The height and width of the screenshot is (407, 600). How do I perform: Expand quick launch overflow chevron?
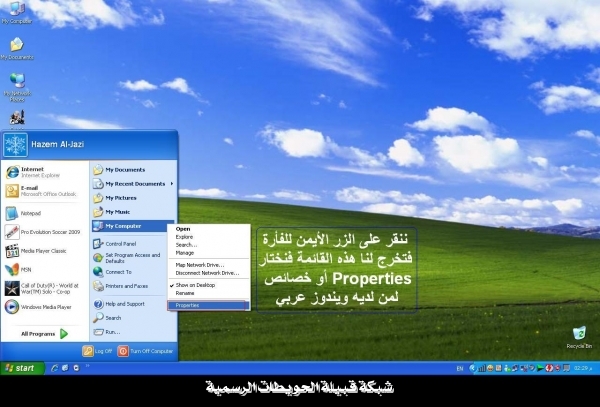pyautogui.click(x=87, y=366)
